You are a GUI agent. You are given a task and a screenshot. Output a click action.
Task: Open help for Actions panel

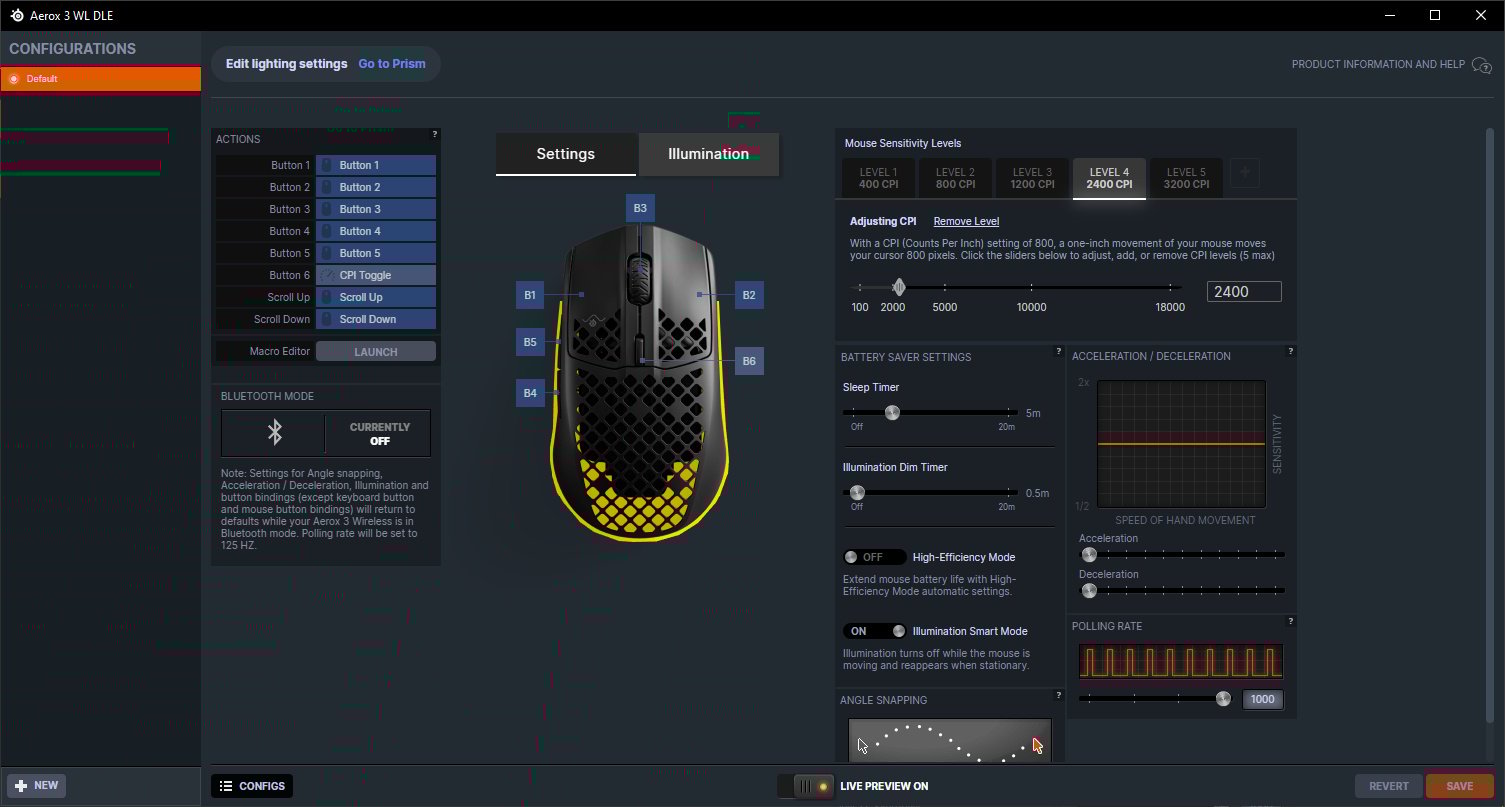[x=434, y=134]
